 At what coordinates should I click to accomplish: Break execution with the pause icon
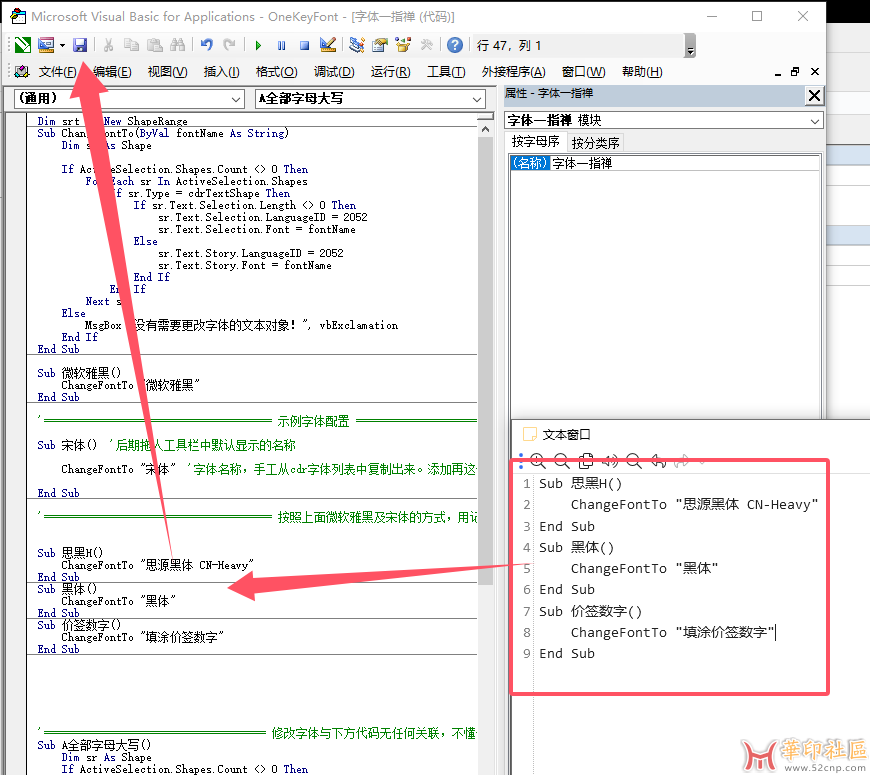click(x=281, y=45)
